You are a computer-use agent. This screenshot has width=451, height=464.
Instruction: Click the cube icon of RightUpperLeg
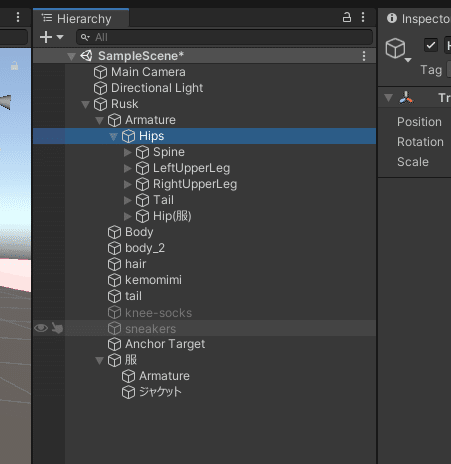[x=142, y=184]
